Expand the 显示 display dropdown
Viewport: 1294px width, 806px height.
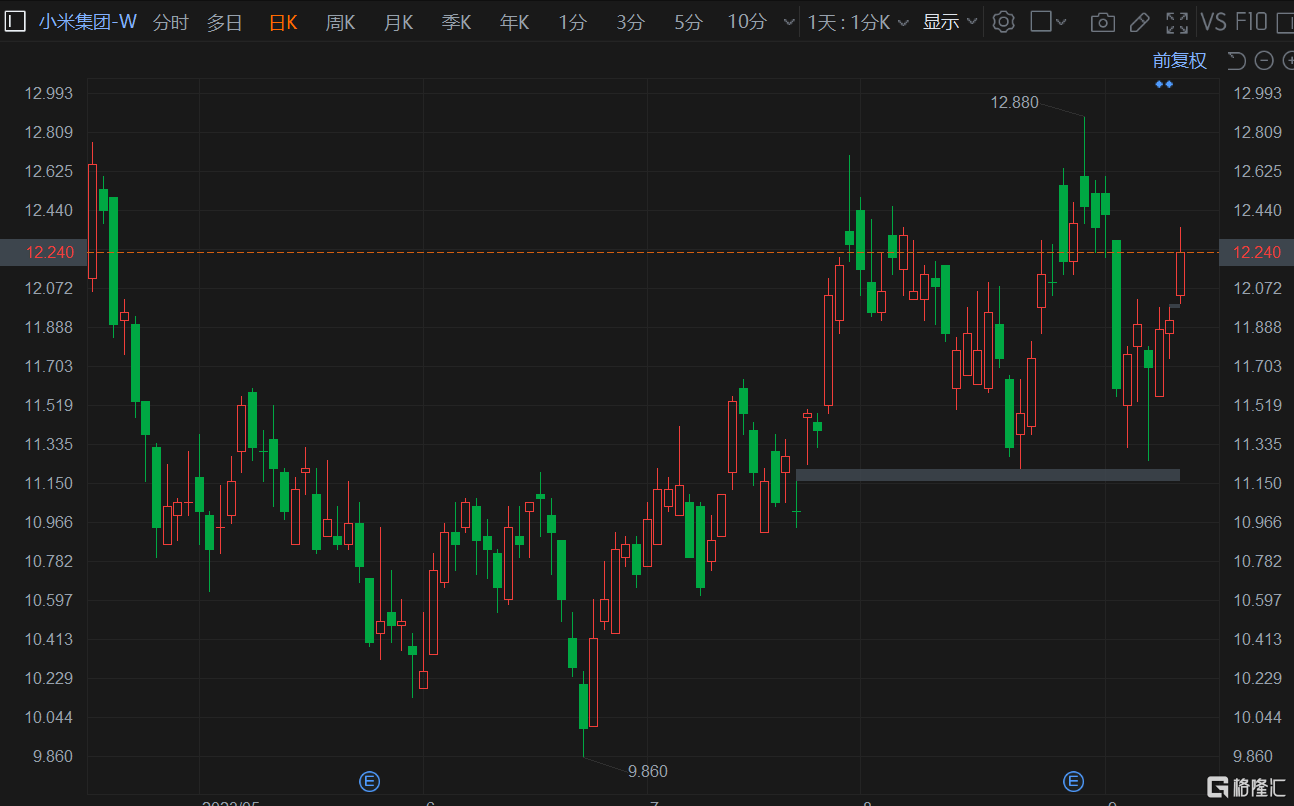tap(950, 22)
